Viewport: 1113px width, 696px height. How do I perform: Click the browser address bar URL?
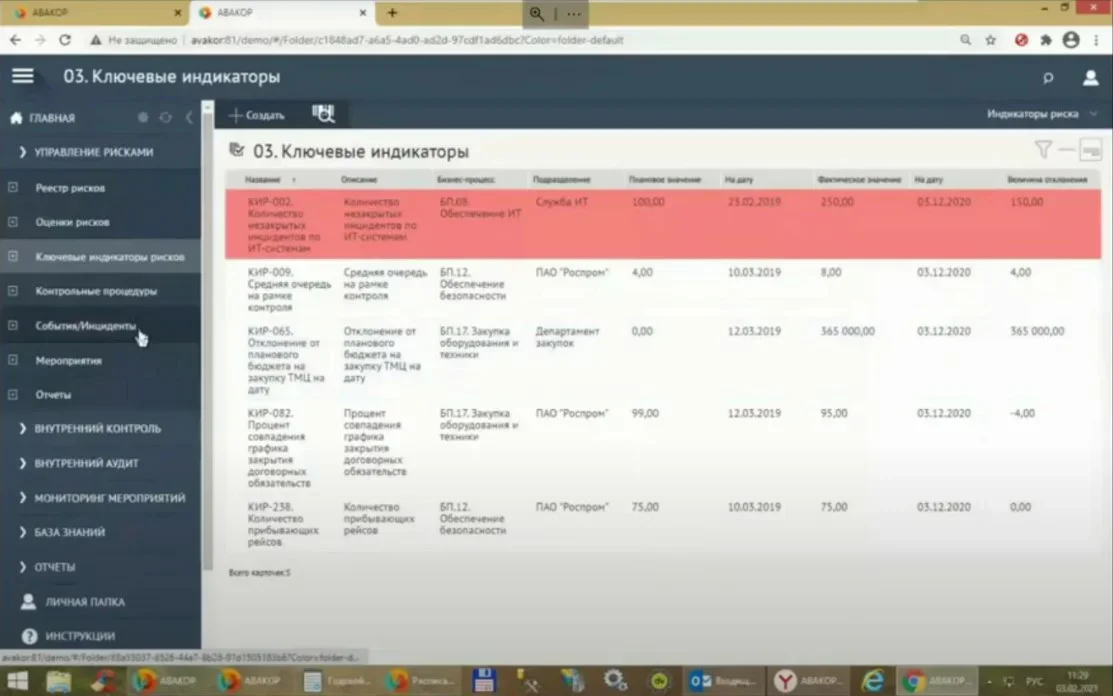(x=407, y=40)
